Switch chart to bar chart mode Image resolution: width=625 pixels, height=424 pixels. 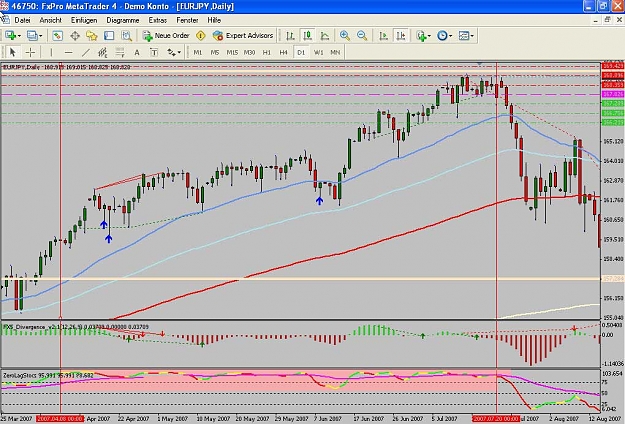click(290, 36)
